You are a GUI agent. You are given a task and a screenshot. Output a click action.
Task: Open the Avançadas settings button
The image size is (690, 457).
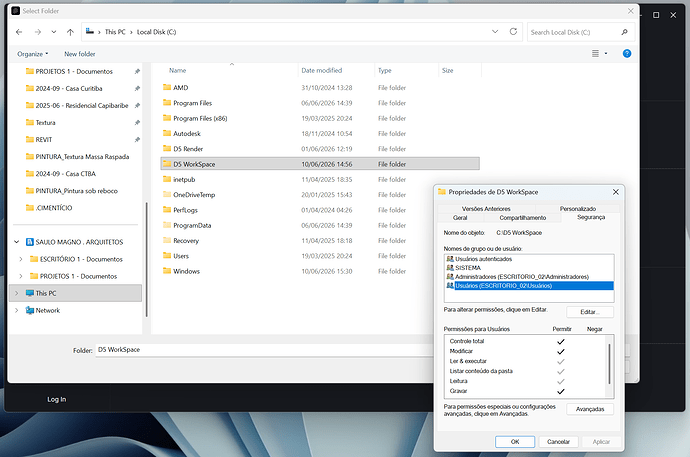pyautogui.click(x=590, y=409)
